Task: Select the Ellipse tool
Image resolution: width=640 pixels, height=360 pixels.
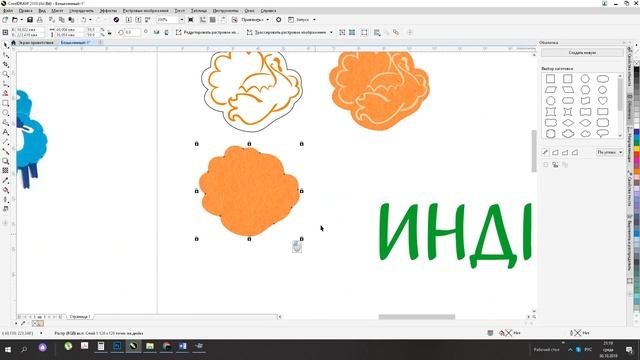Action: 5,113
